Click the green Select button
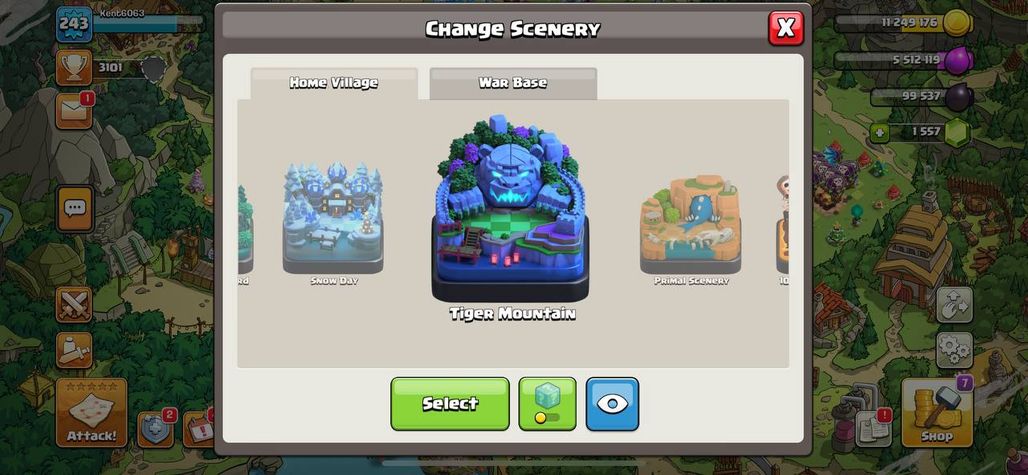The image size is (1028, 475). (450, 404)
